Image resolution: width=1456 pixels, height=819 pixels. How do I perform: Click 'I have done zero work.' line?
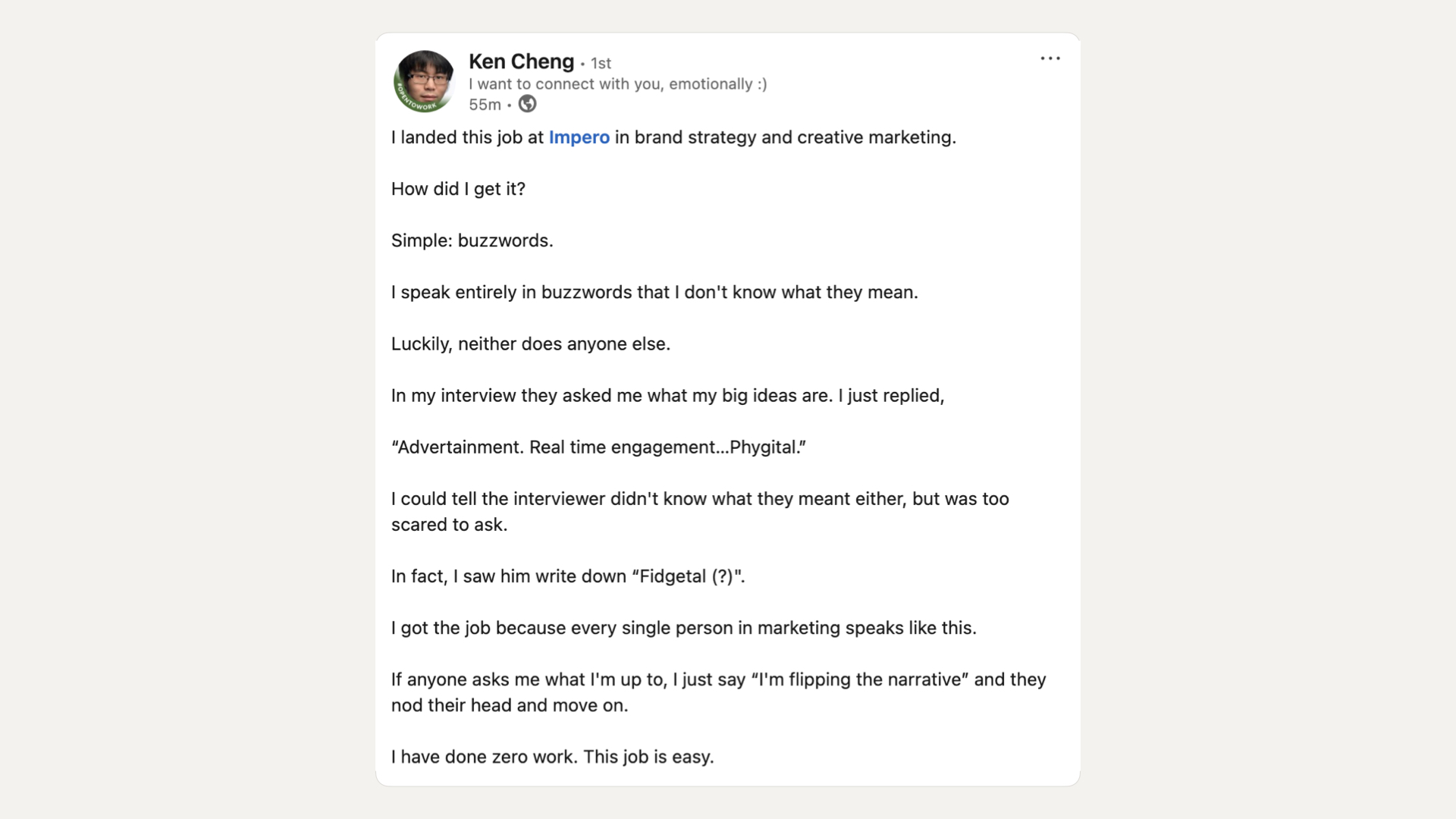tap(552, 757)
